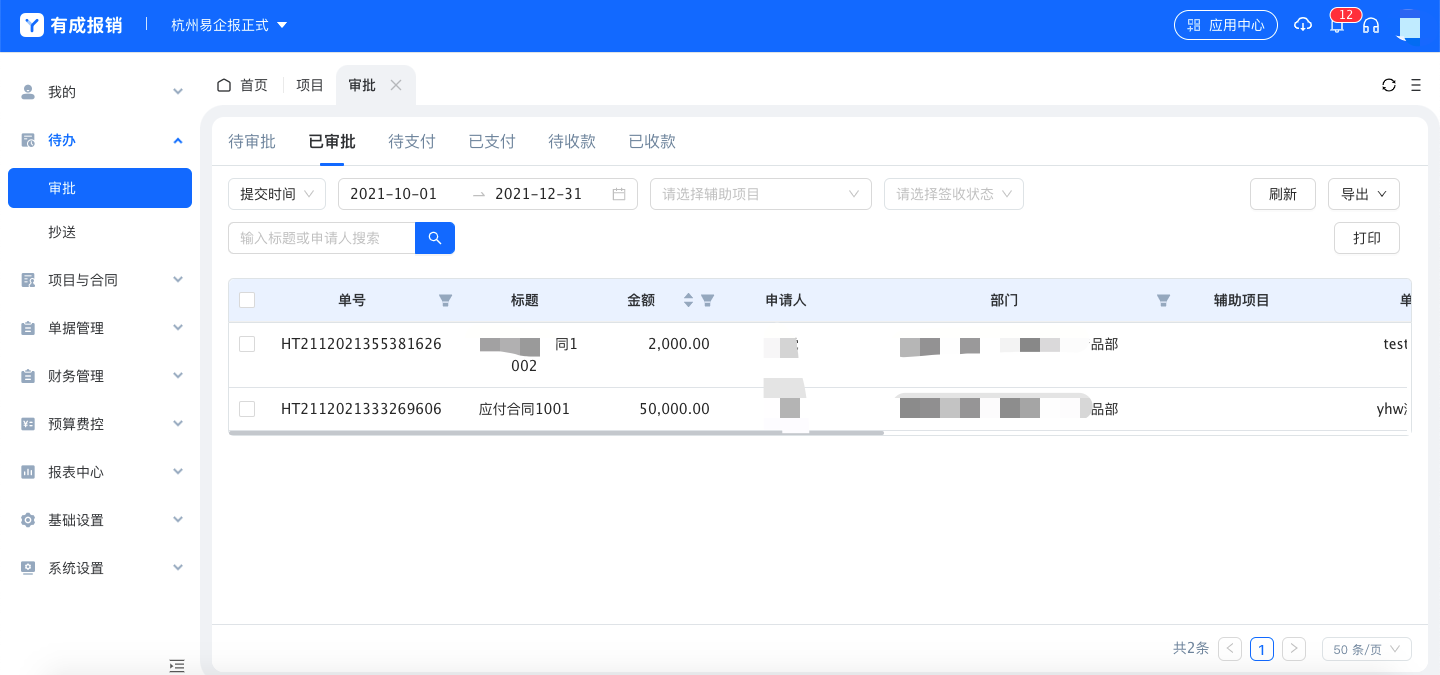Viewport: 1440px width, 675px height.
Task: Click the 基础设置 gear icon
Action: pos(28,520)
